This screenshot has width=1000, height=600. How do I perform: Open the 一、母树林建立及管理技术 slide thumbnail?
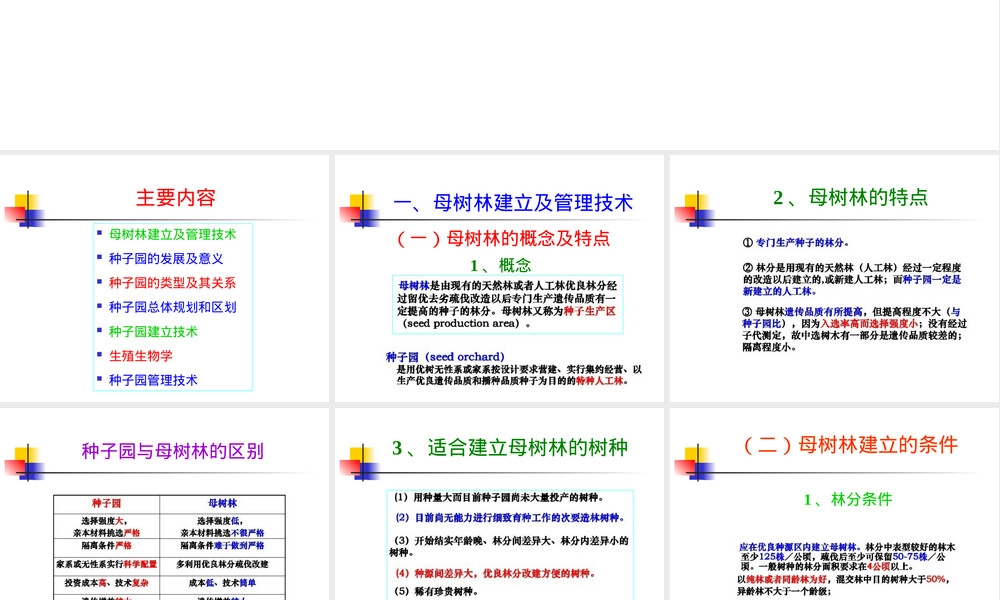(499, 278)
